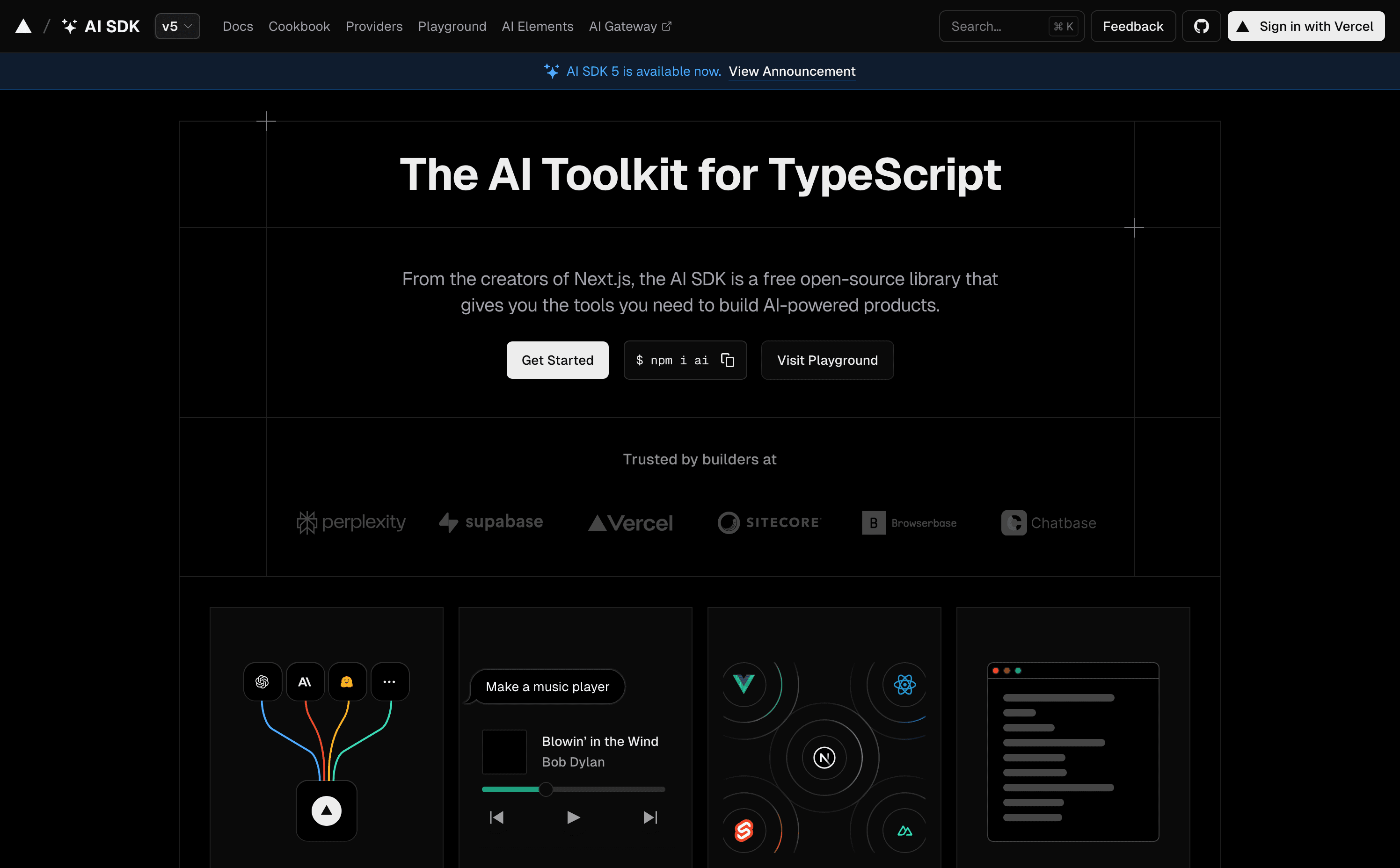Click the Vercel triangle logo
This screenshot has width=1400, height=868.
pos(23,26)
